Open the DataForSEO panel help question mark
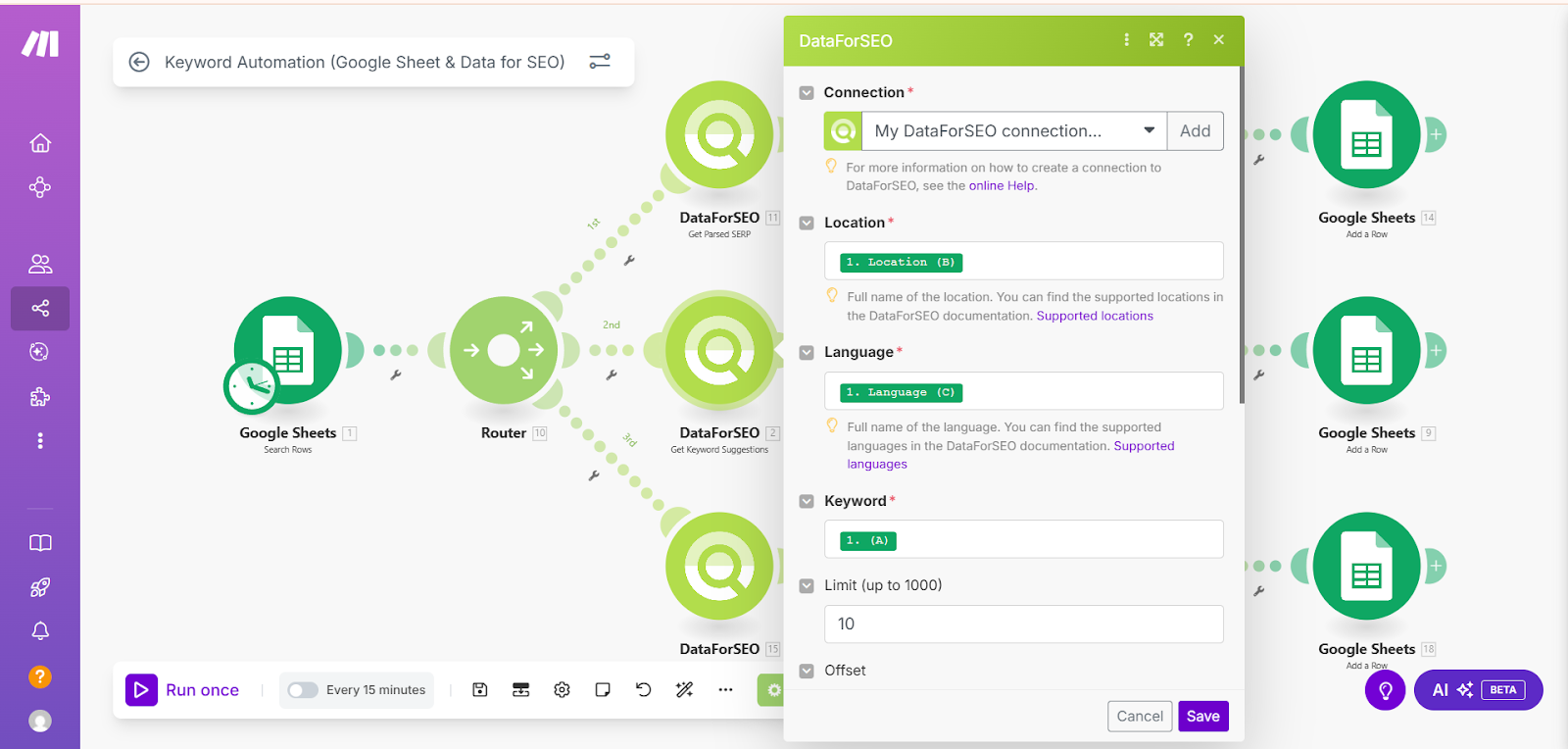Image resolution: width=1568 pixels, height=749 pixels. click(1188, 39)
